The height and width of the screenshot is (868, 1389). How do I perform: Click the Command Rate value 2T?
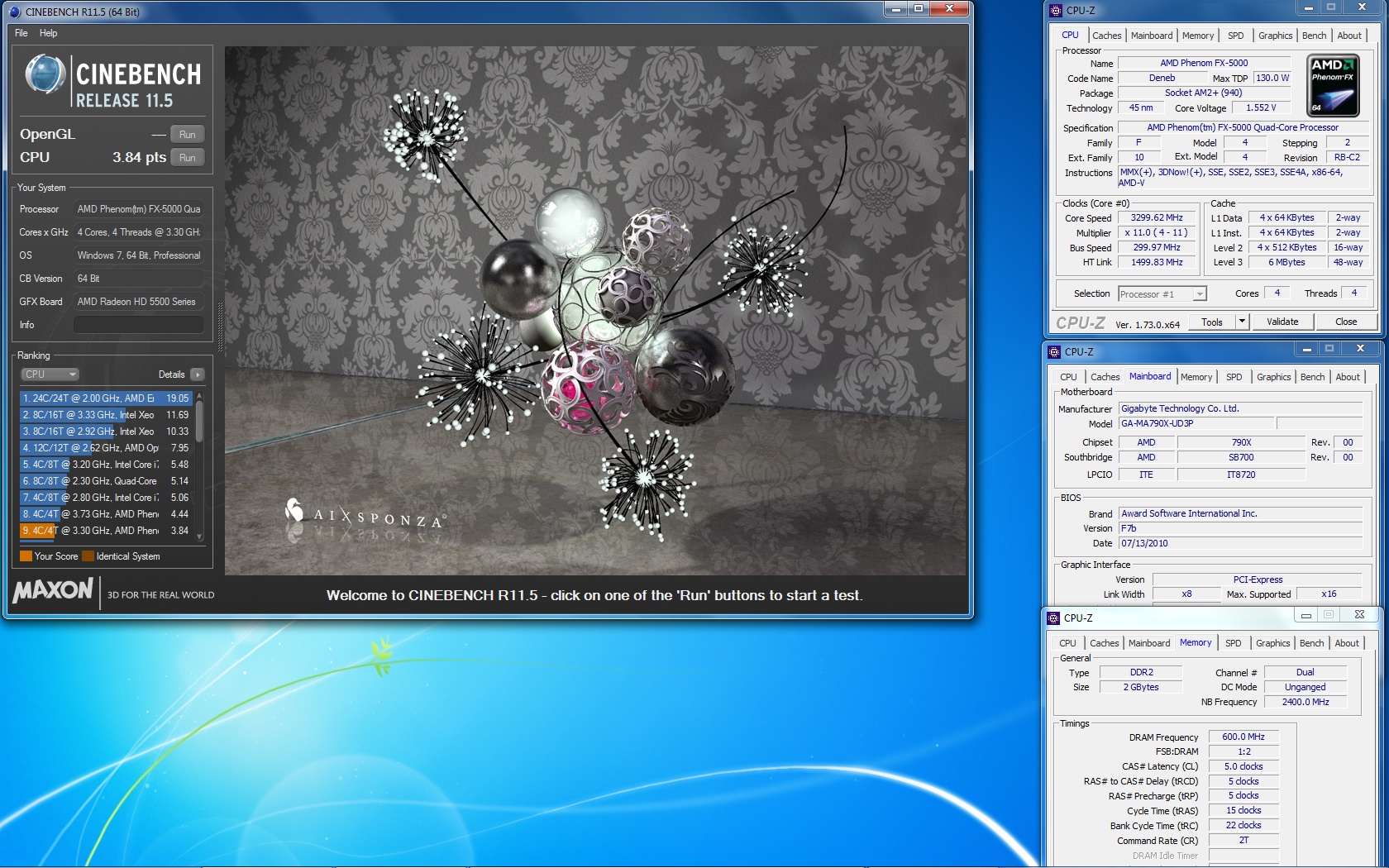[1243, 841]
